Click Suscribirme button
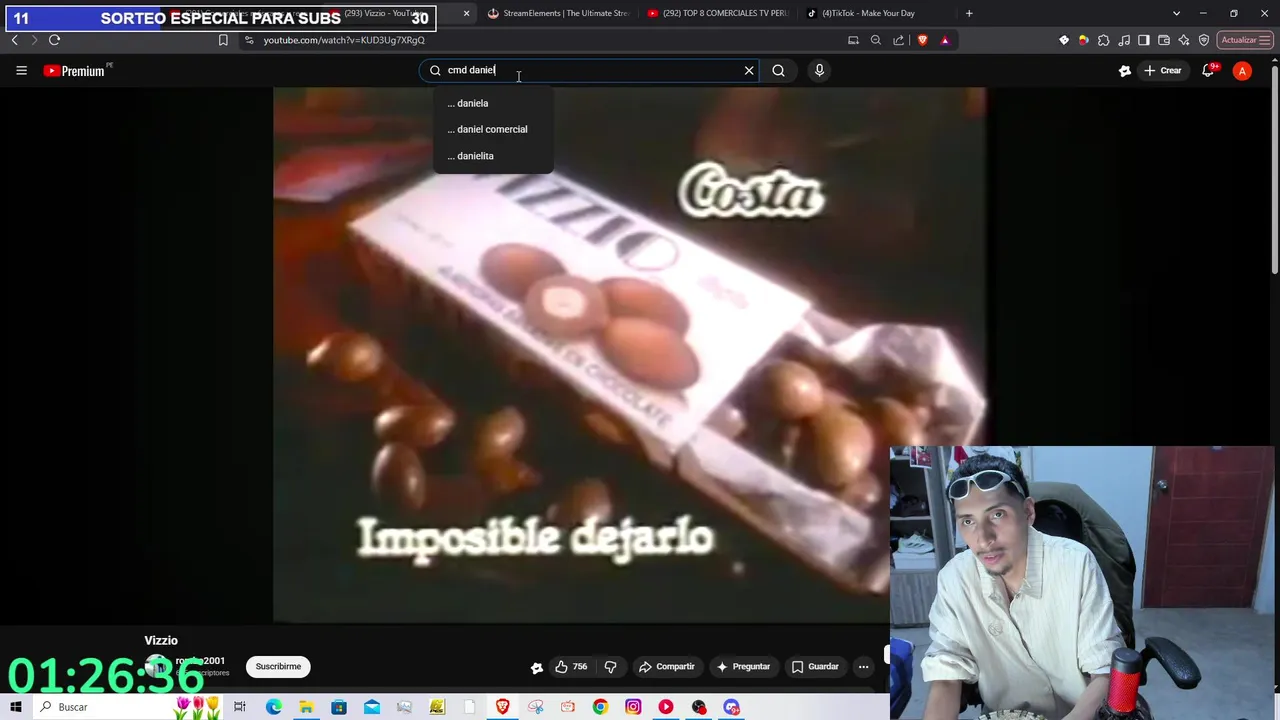Image resolution: width=1280 pixels, height=720 pixels. point(278,666)
